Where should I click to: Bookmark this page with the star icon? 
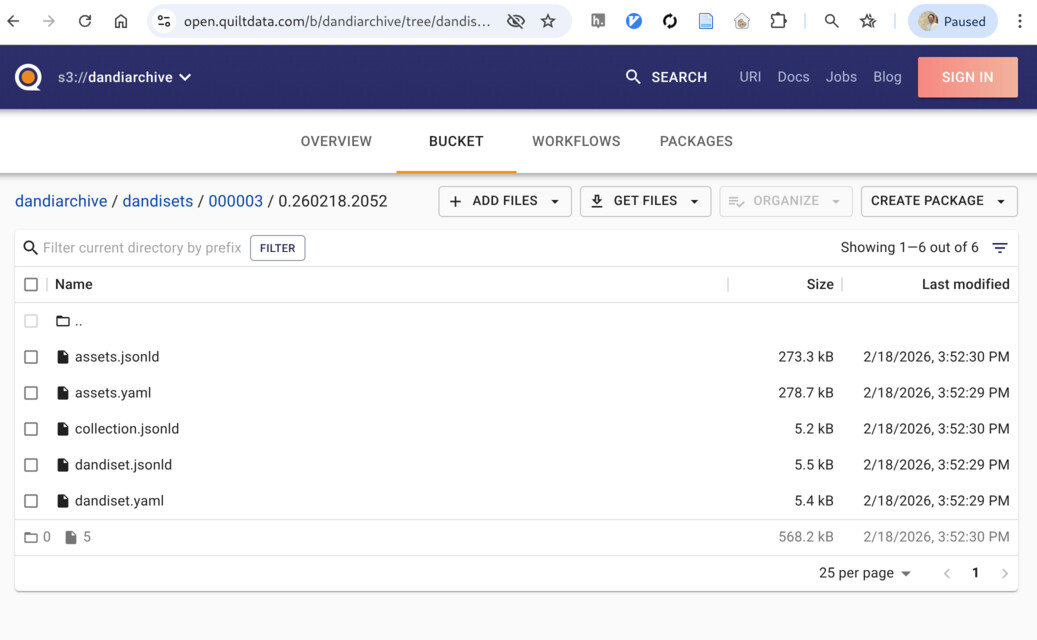point(548,21)
